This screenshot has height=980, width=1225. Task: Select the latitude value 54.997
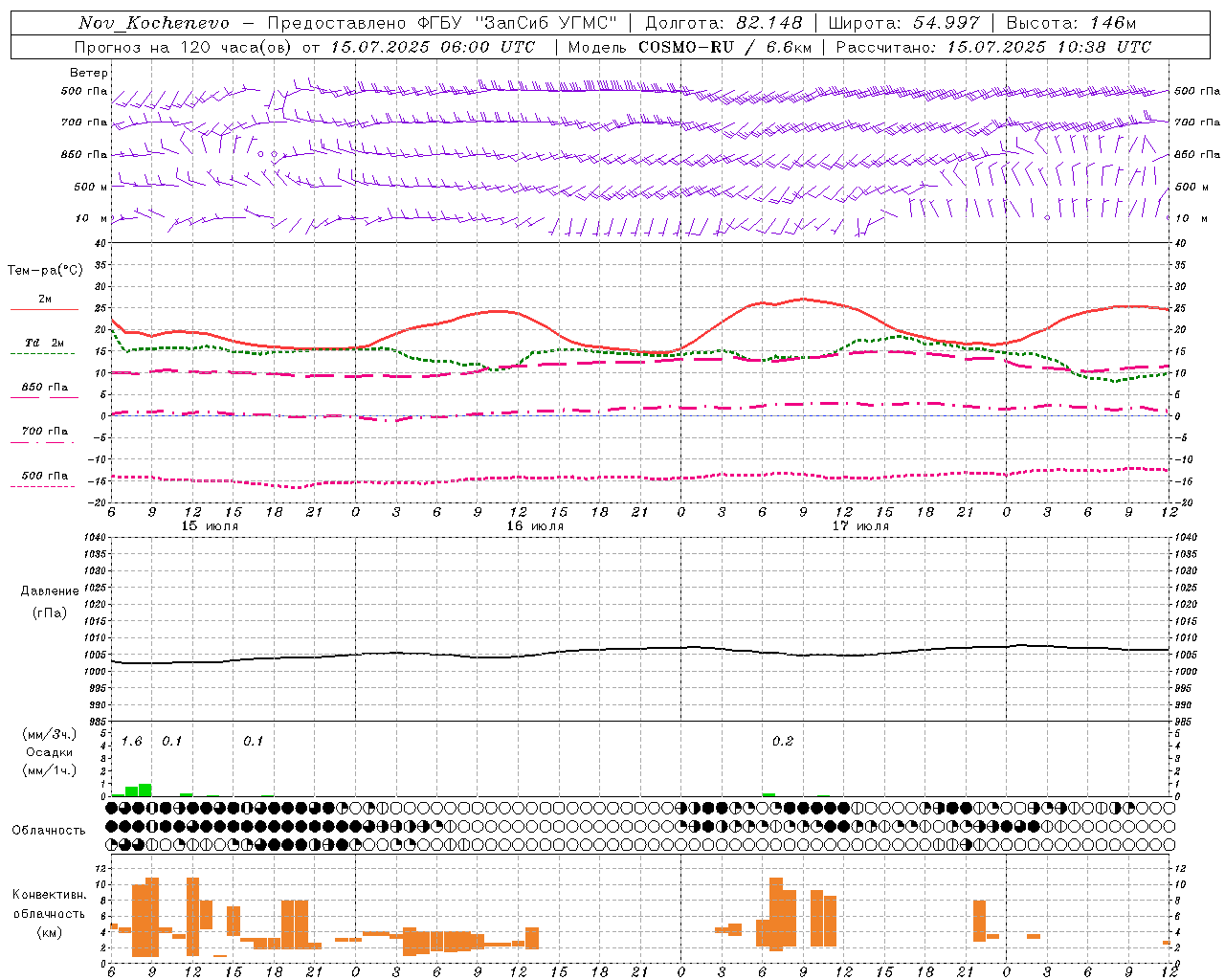[x=947, y=23]
